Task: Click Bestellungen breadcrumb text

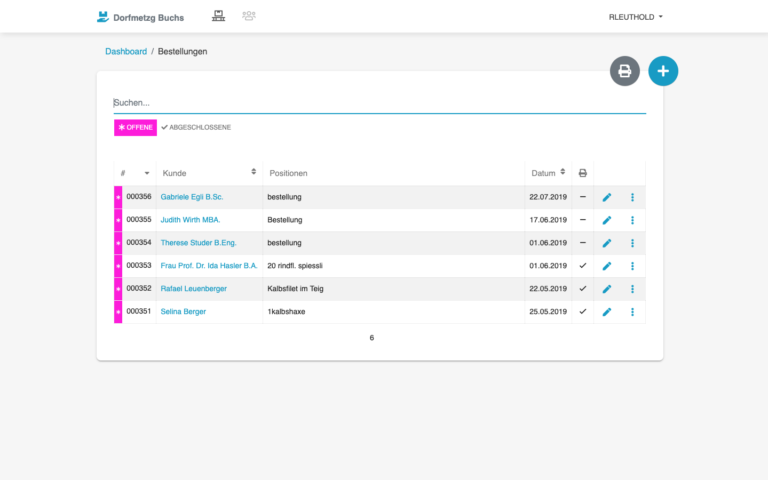Action: click(182, 51)
